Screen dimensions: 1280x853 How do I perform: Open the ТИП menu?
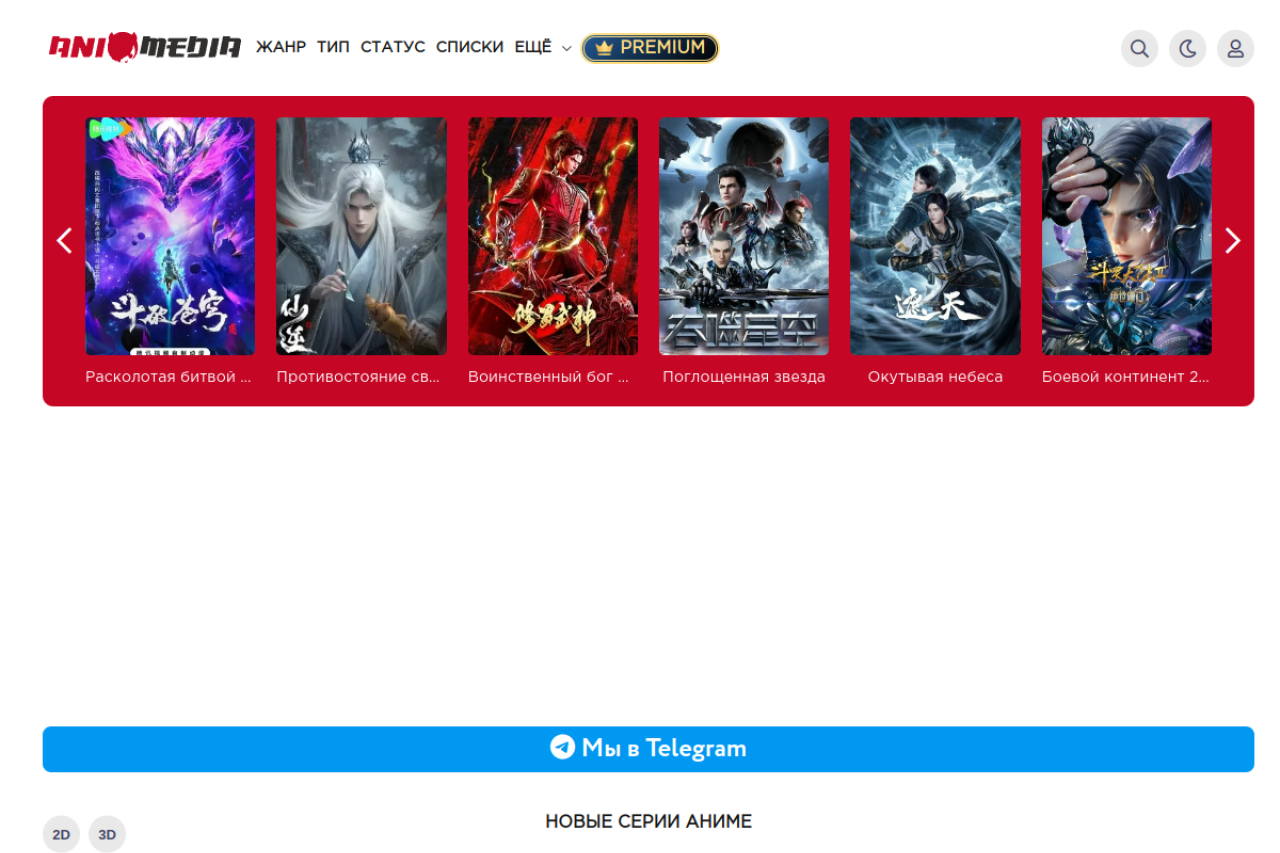333,47
